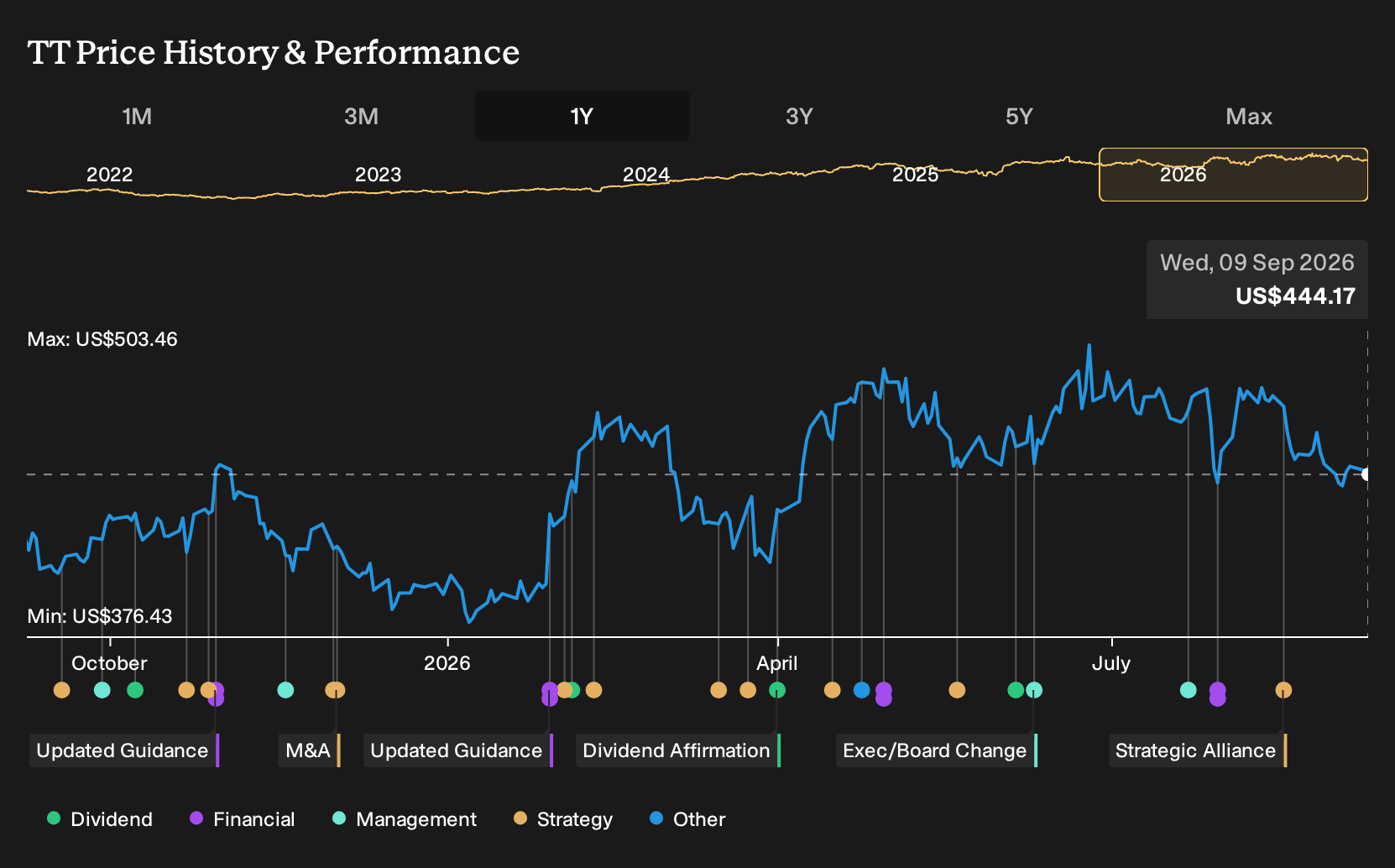Image resolution: width=1395 pixels, height=868 pixels.
Task: Click the first orange strategy marker at far left
Action: point(61,690)
